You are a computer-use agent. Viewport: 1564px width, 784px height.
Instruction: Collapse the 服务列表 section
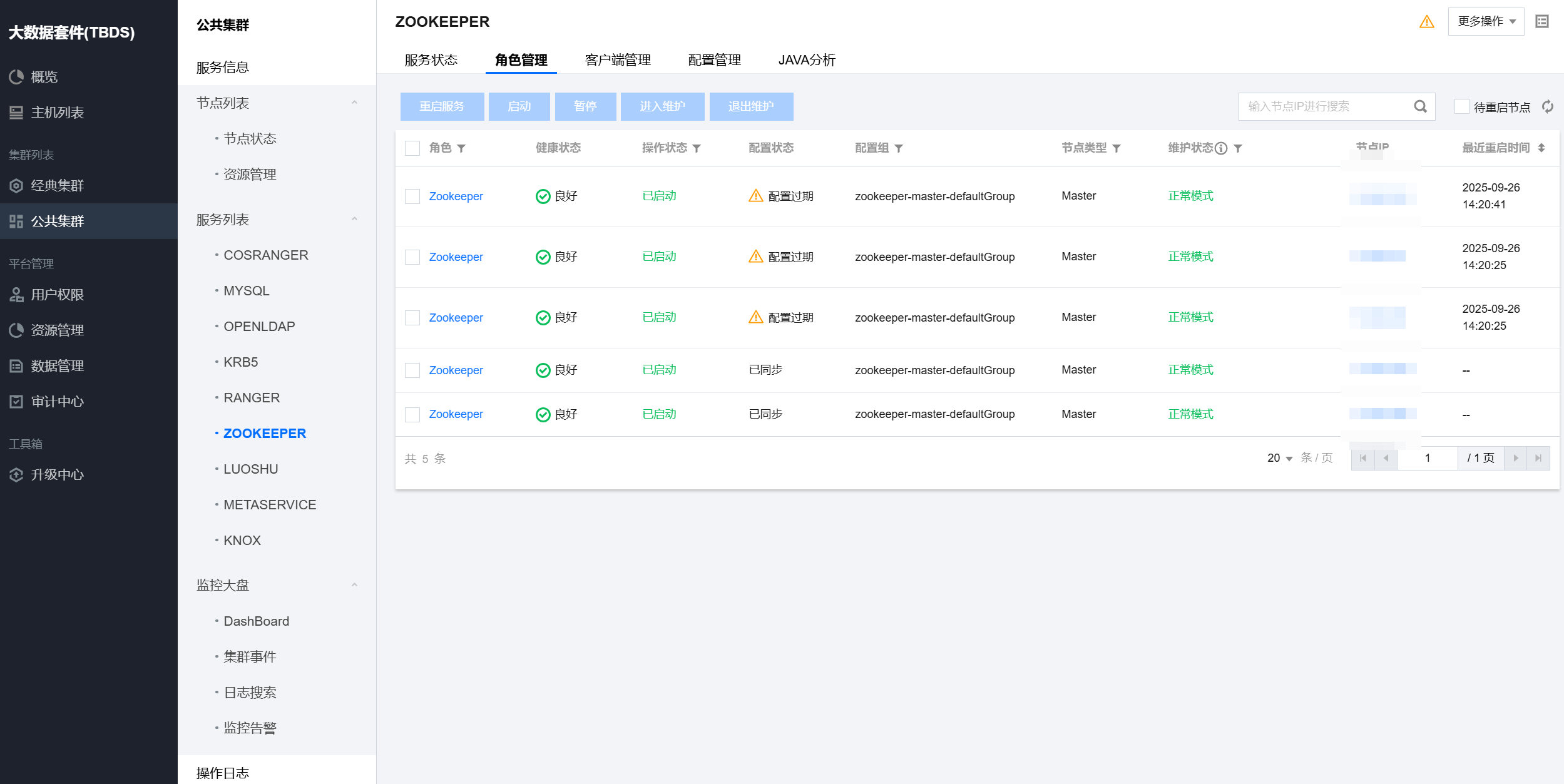tap(354, 220)
